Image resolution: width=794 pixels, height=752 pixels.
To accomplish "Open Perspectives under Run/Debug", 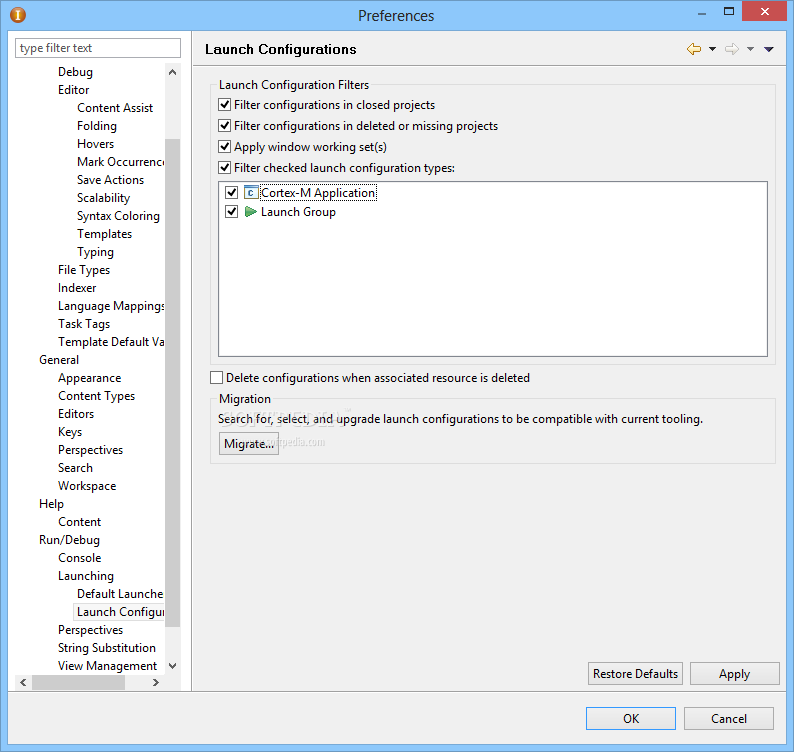I will point(90,630).
